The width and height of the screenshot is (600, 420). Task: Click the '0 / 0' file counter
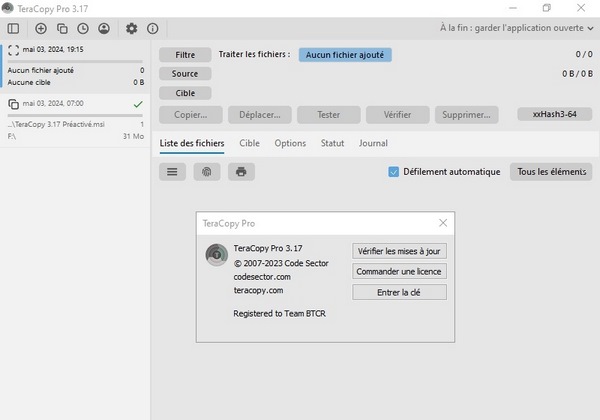pos(584,54)
